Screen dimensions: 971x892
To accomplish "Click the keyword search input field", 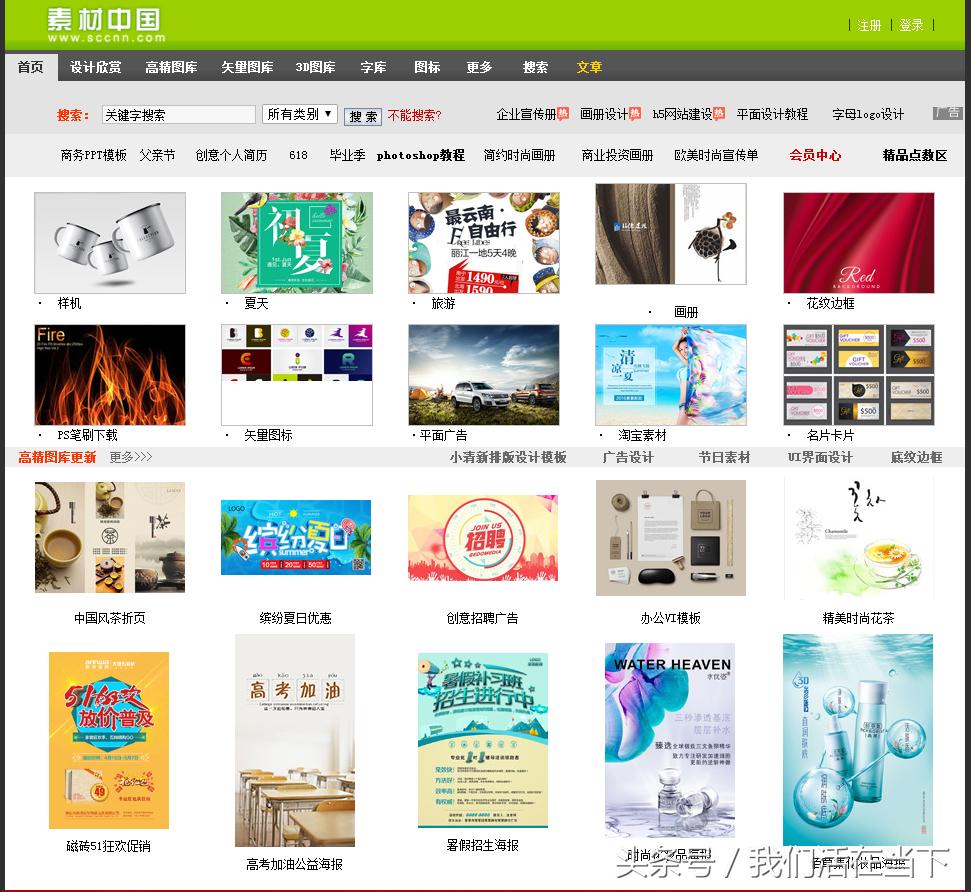I will pos(178,114).
